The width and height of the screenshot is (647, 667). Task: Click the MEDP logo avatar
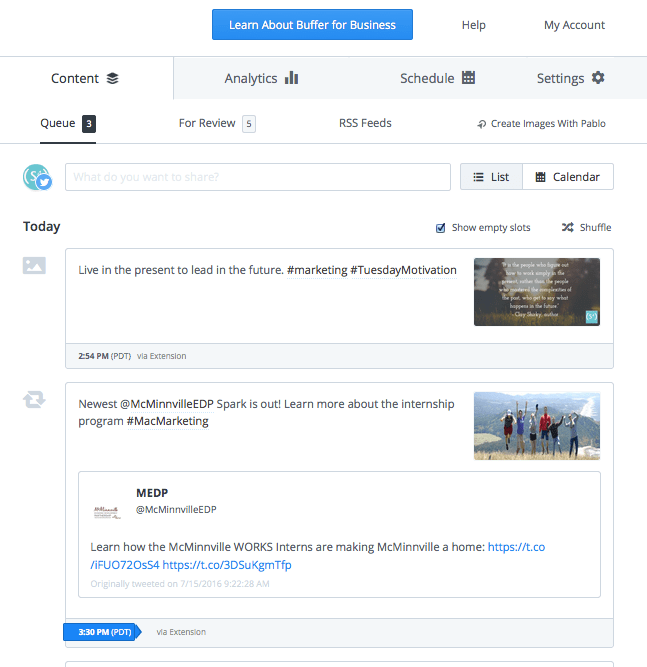pos(107,512)
